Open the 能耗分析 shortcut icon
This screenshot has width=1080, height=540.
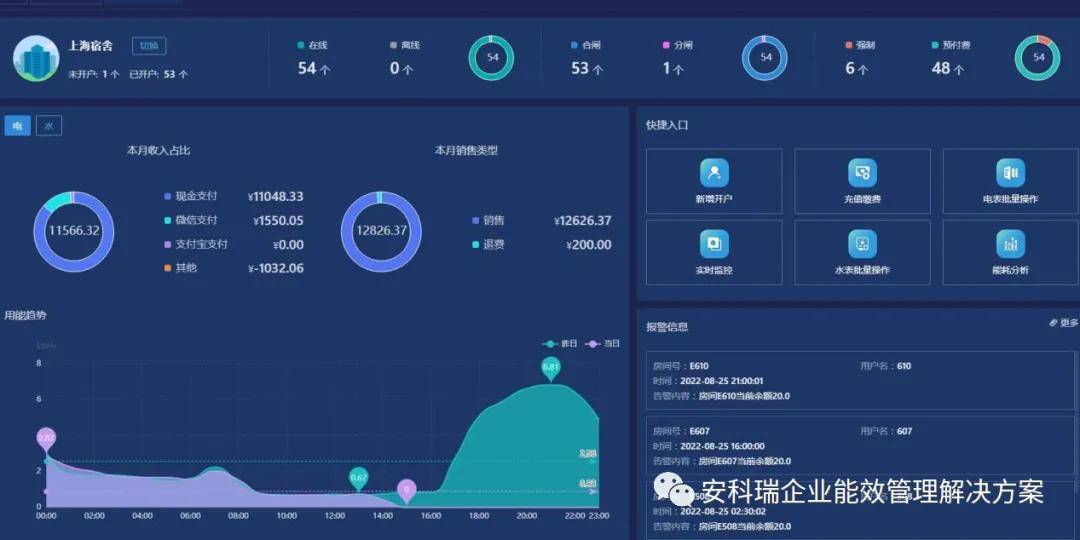click(x=1010, y=244)
